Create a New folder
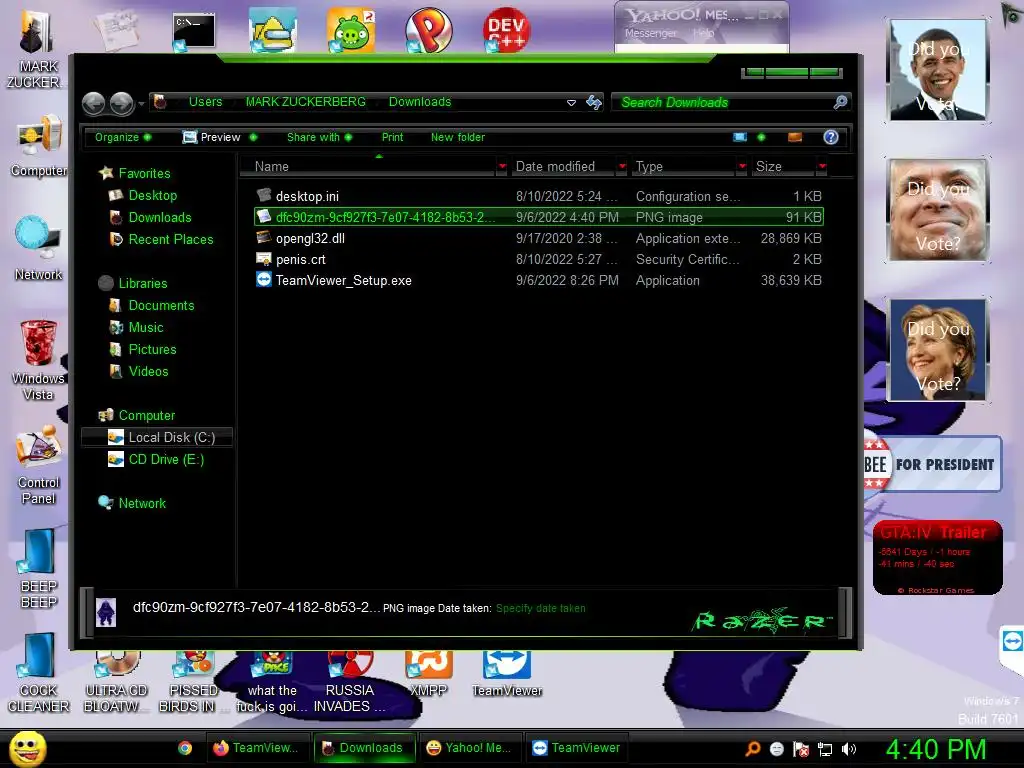This screenshot has width=1024, height=768. coord(458,137)
